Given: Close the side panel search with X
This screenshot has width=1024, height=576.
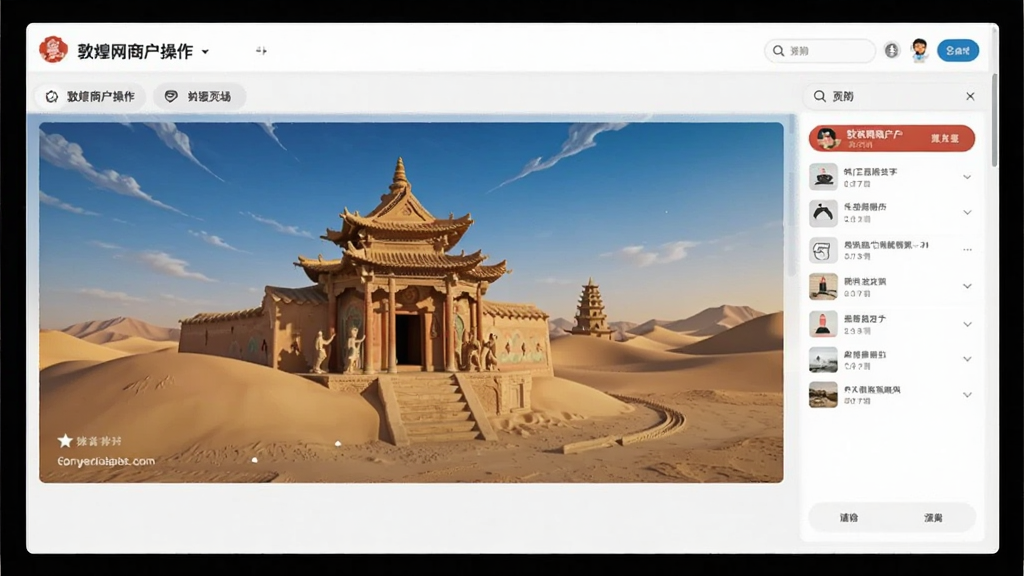Looking at the screenshot, I should [x=970, y=96].
